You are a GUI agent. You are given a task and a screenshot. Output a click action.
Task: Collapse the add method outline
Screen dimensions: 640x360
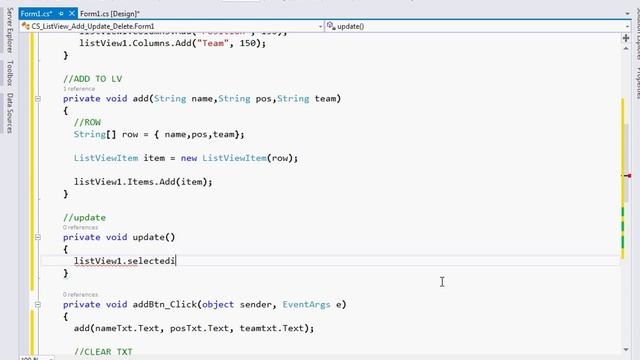tap(38, 99)
